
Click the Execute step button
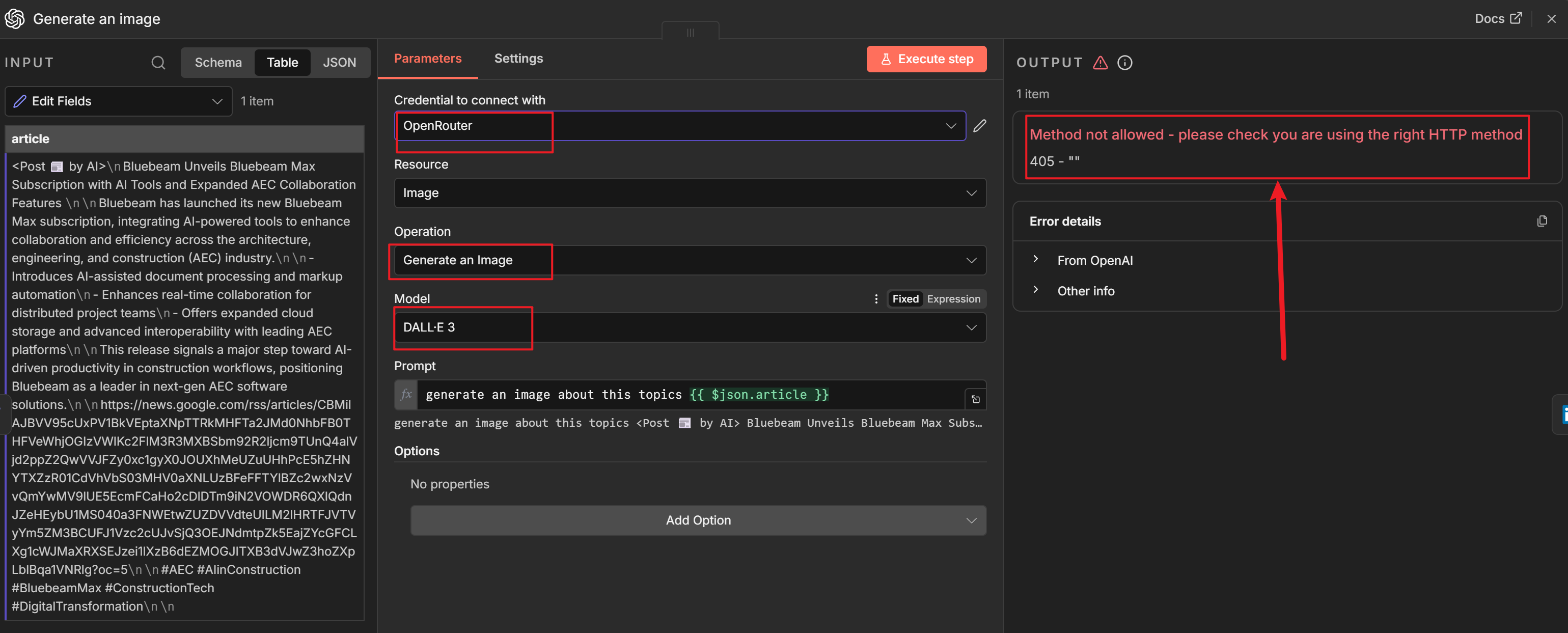pos(926,59)
